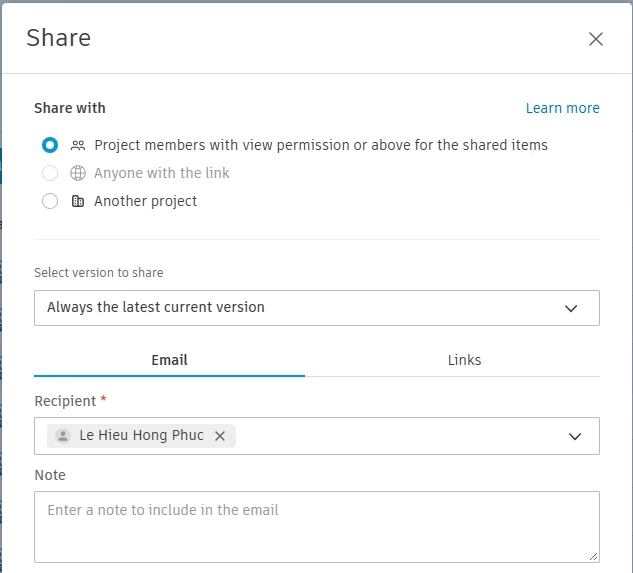633x573 pixels.
Task: Expand the version dropdown chevron
Action: pos(571,309)
